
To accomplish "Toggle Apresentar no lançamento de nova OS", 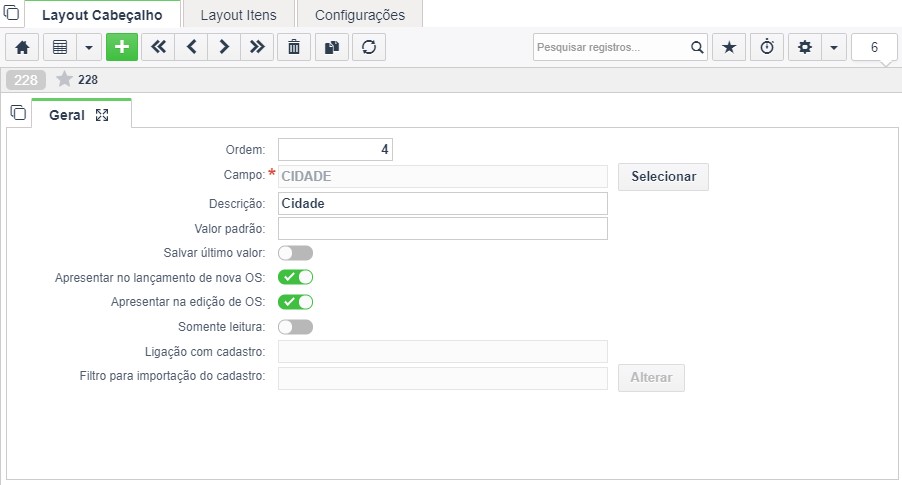I will click(x=296, y=277).
